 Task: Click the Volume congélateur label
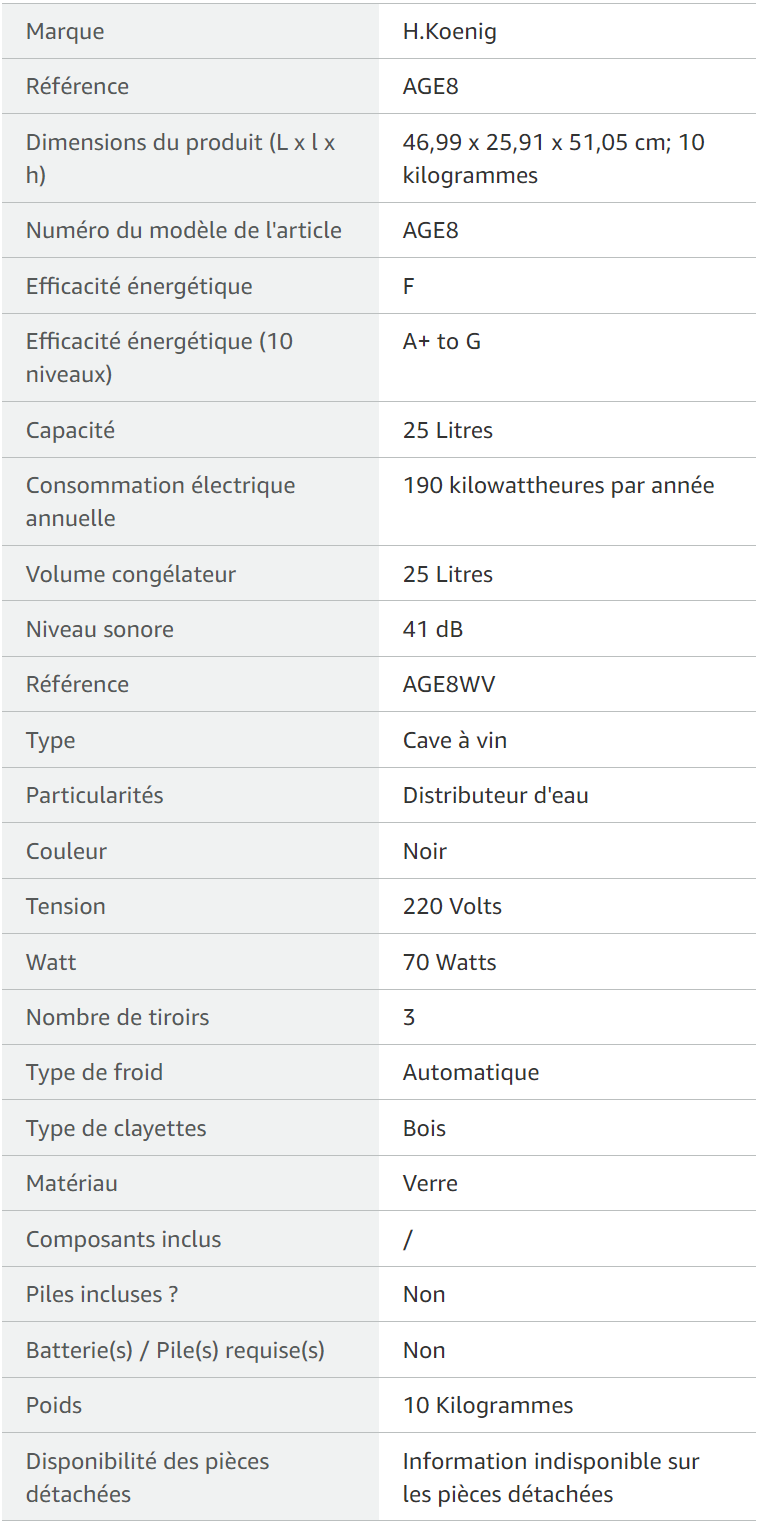pos(131,575)
